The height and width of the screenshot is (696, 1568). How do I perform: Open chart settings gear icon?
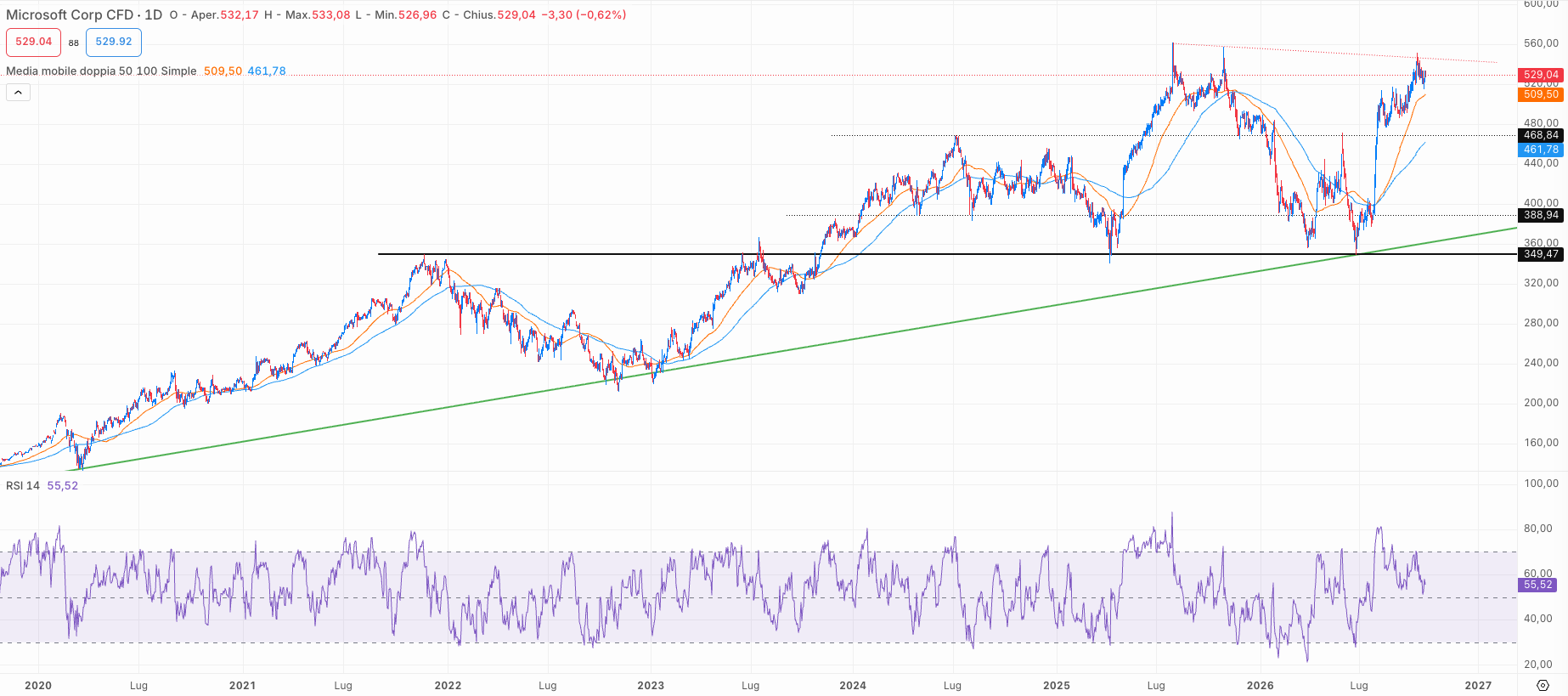pyautogui.click(x=1543, y=685)
